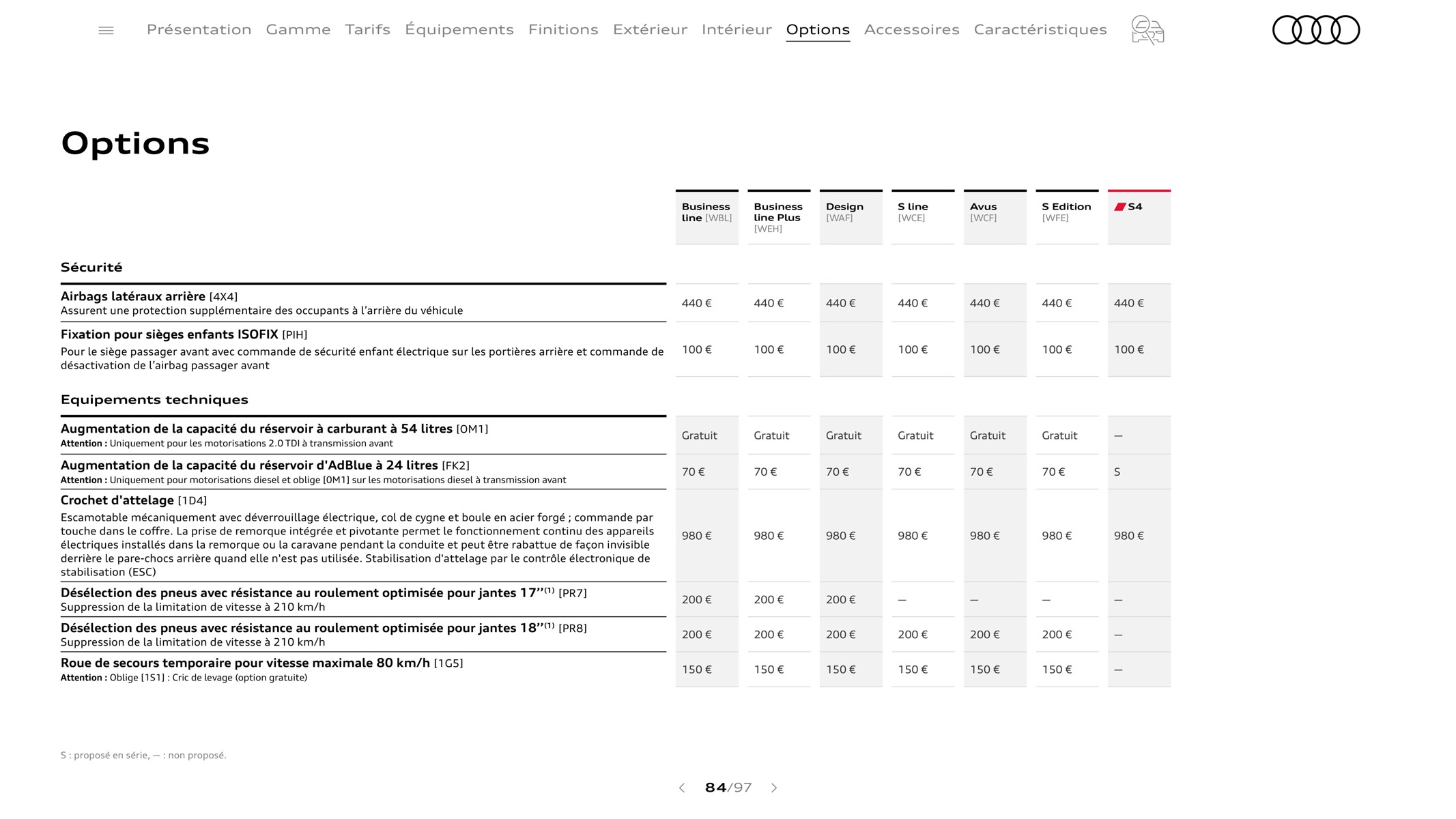The image size is (1456, 819).
Task: Click 440 € Airbags price under Business line
Action: (696, 303)
